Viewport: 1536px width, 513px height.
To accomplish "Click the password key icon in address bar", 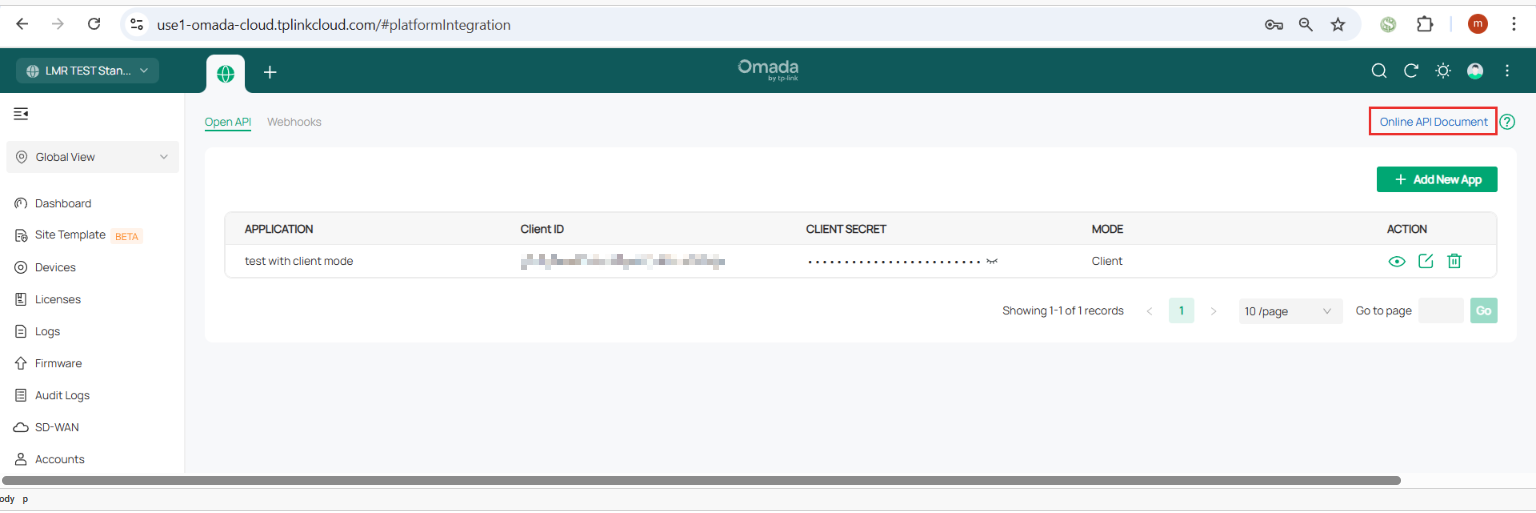I will click(1274, 25).
